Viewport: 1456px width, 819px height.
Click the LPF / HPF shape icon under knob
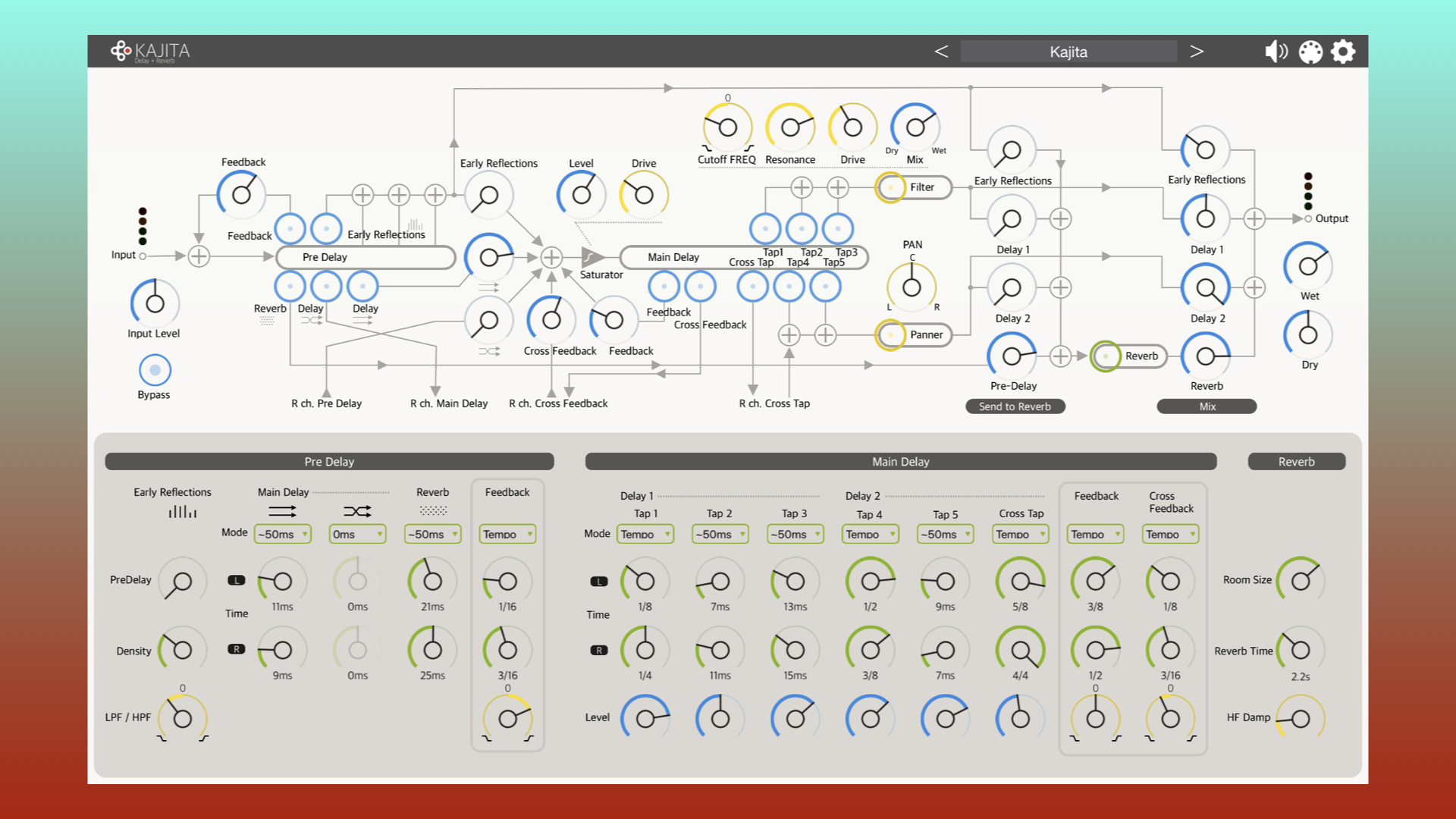pos(182,739)
